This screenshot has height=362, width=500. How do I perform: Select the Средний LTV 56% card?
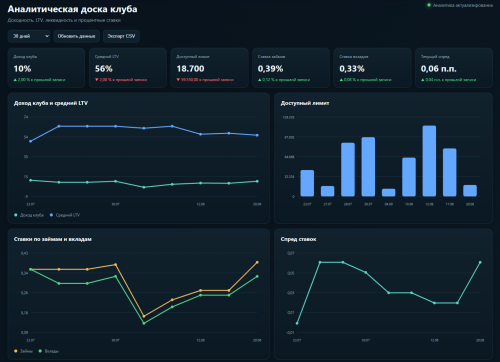128,68
